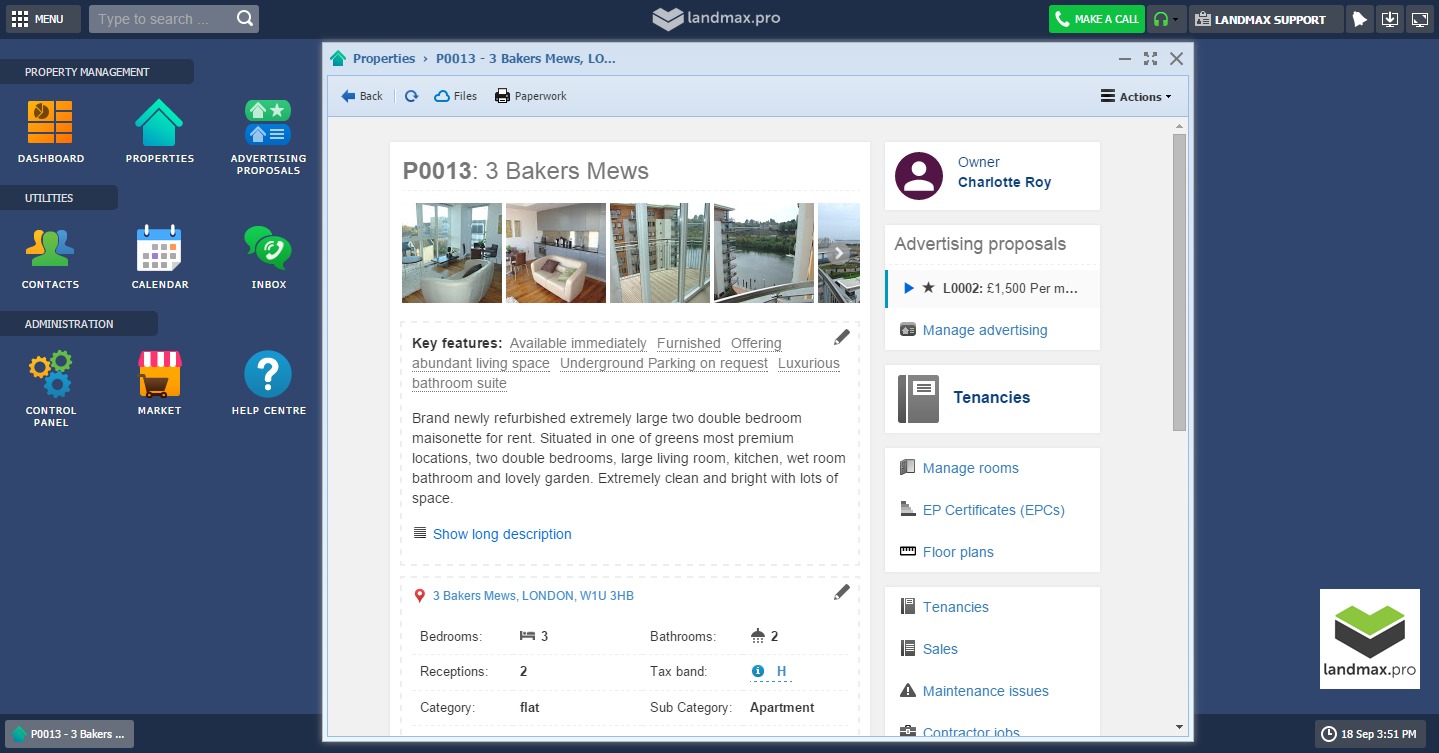Open the Market shop icon

(x=159, y=375)
